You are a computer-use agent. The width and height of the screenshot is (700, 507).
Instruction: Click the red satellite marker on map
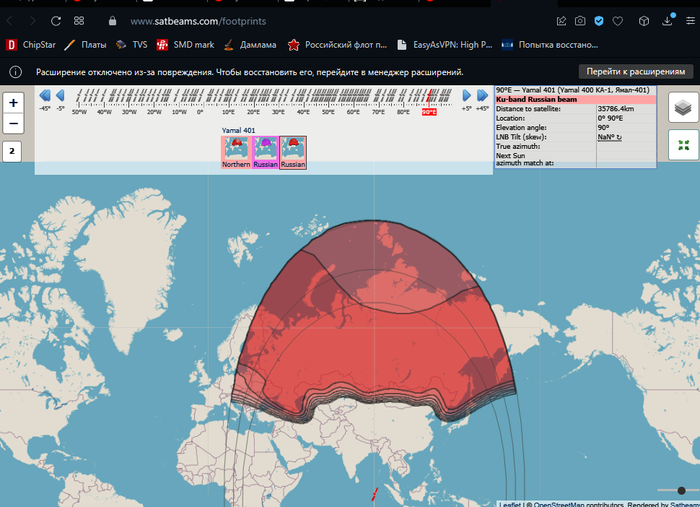pyautogui.click(x=375, y=494)
